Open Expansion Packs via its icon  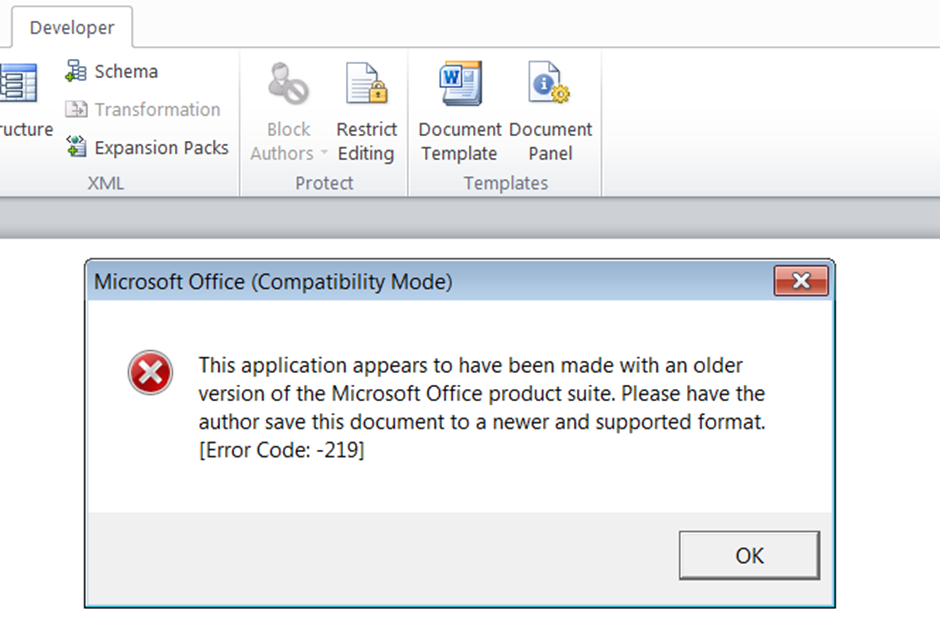pos(76,147)
